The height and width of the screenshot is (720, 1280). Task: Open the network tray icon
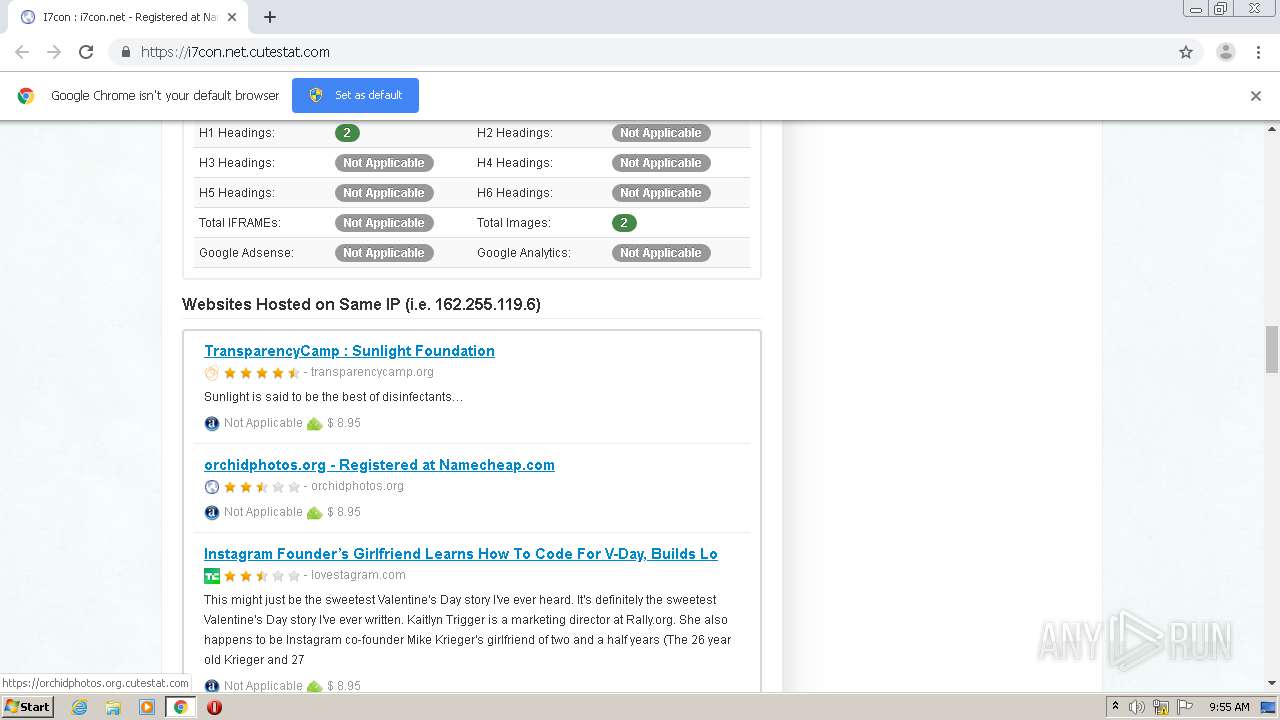coord(1161,707)
